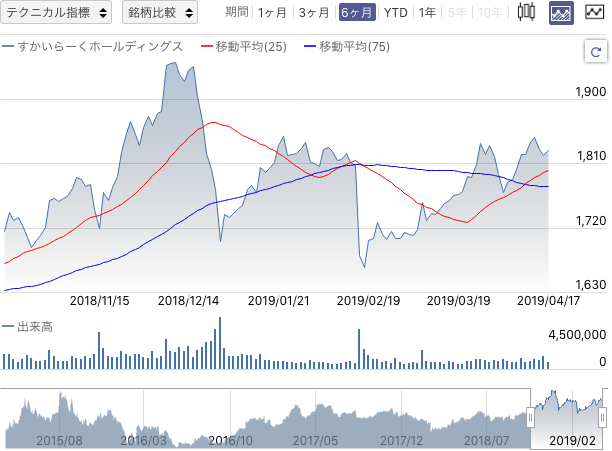
Task: Open the 銘柄比較 dropdown
Action: [x=160, y=12]
